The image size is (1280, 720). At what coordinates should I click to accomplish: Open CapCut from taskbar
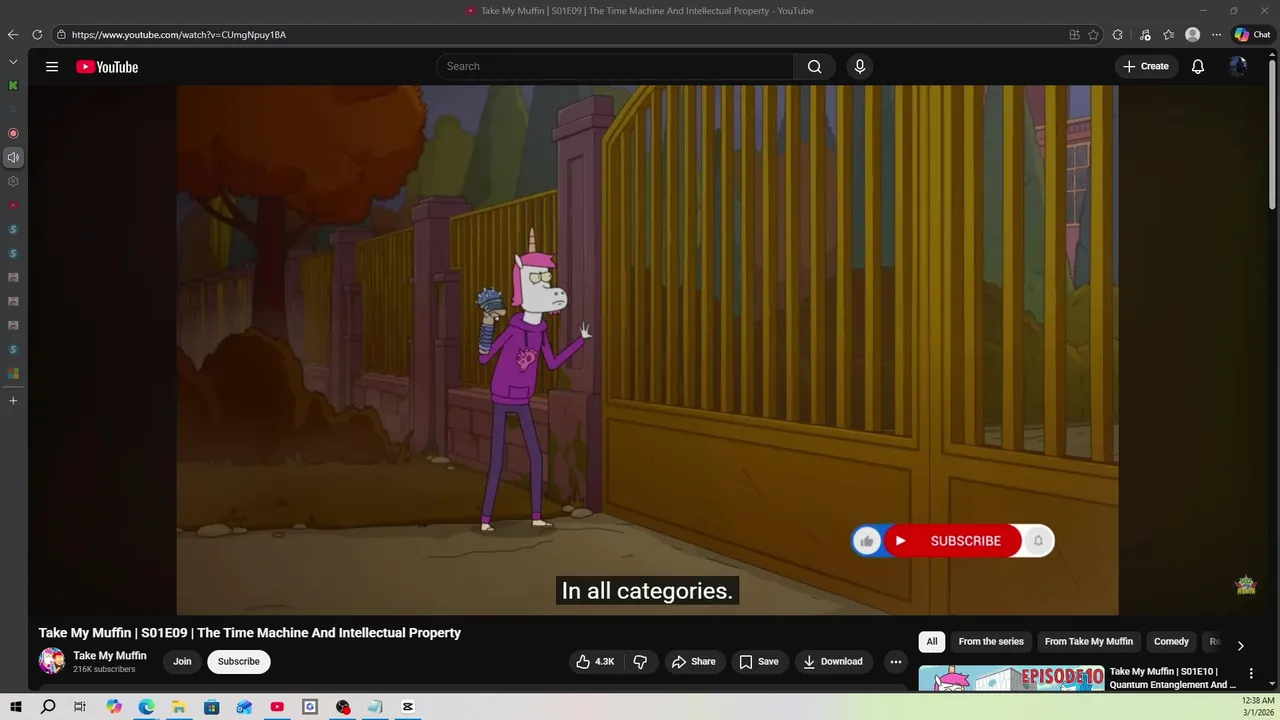(x=408, y=707)
